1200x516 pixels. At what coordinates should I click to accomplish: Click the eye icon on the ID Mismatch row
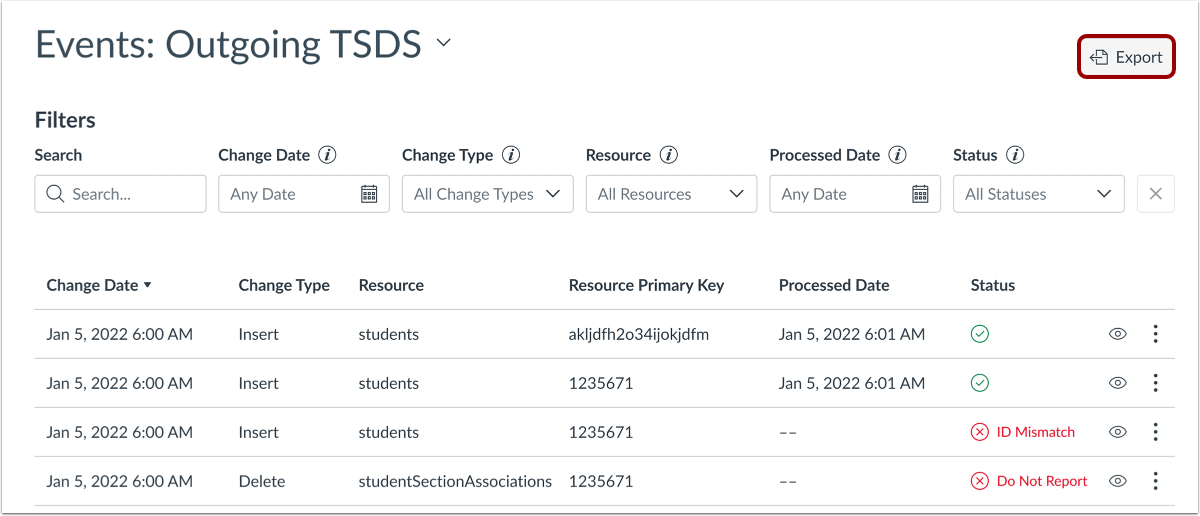[1118, 432]
